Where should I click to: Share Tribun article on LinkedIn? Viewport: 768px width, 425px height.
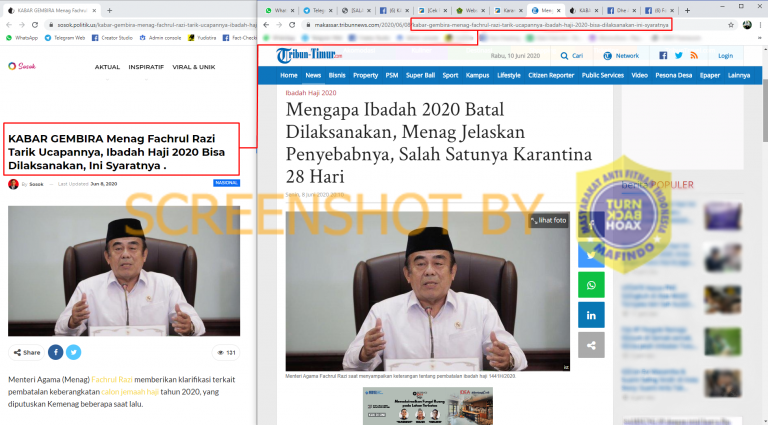pyautogui.click(x=591, y=315)
